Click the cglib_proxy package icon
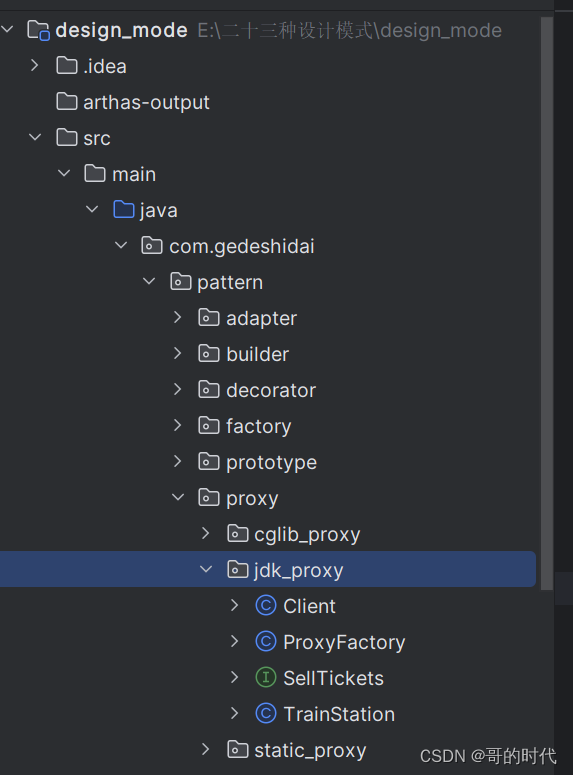 (237, 534)
